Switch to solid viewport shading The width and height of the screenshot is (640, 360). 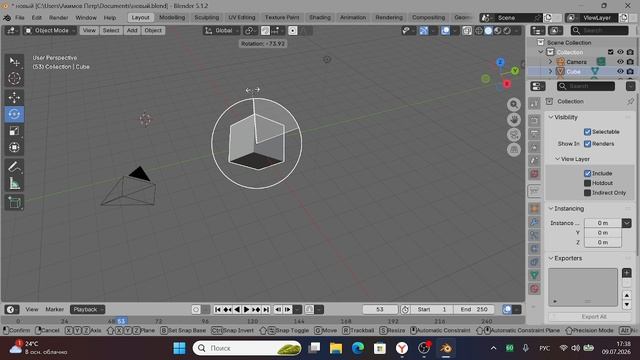[488, 31]
